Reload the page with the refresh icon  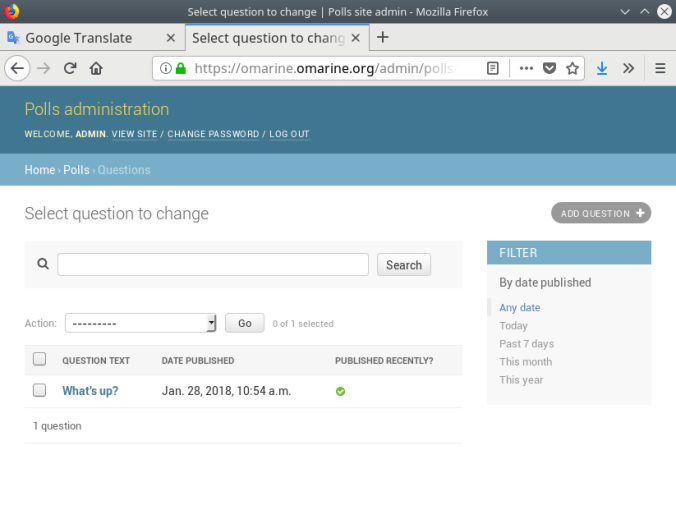point(70,69)
